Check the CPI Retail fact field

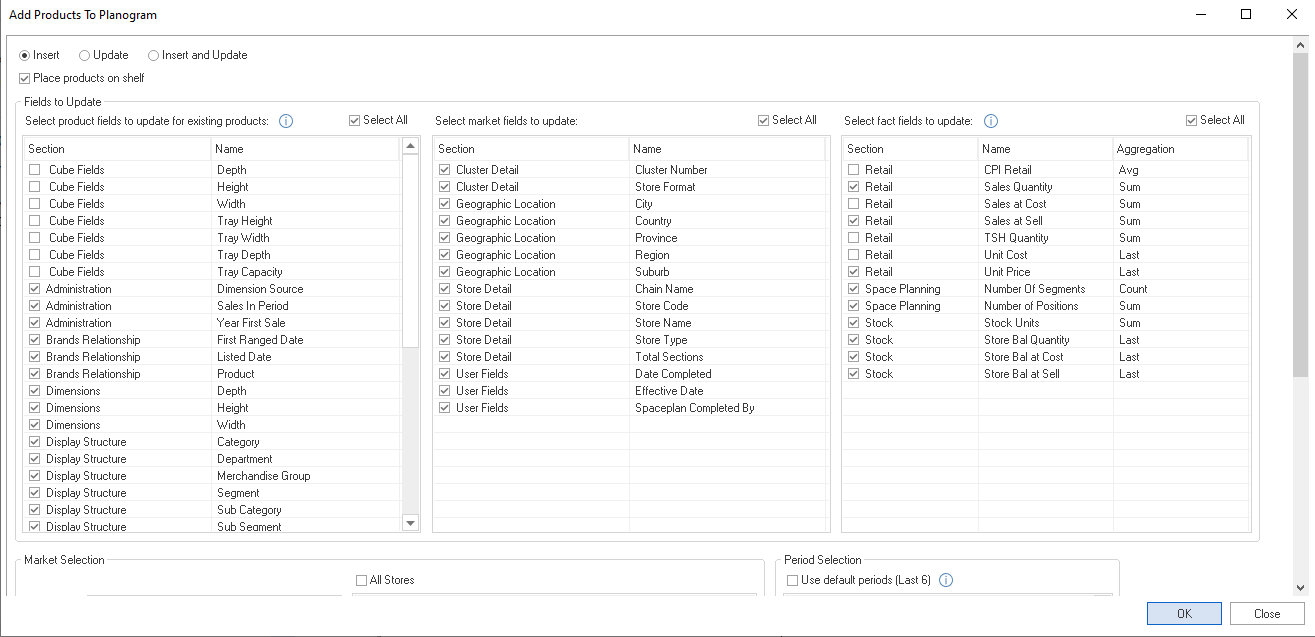pyautogui.click(x=853, y=170)
